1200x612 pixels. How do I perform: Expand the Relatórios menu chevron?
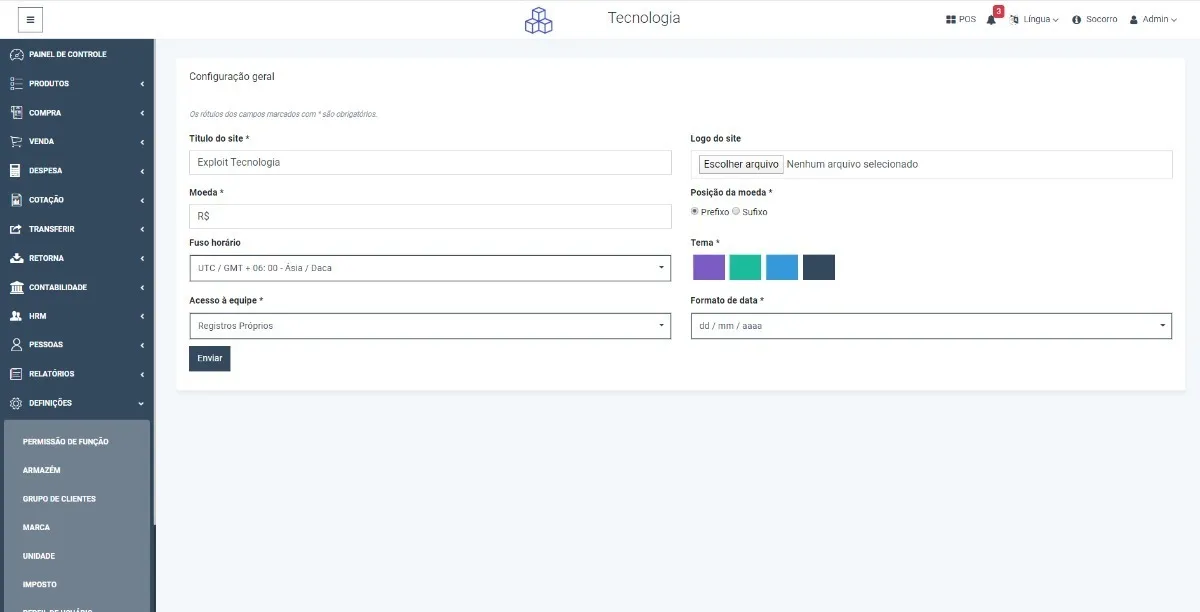pyautogui.click(x=142, y=374)
